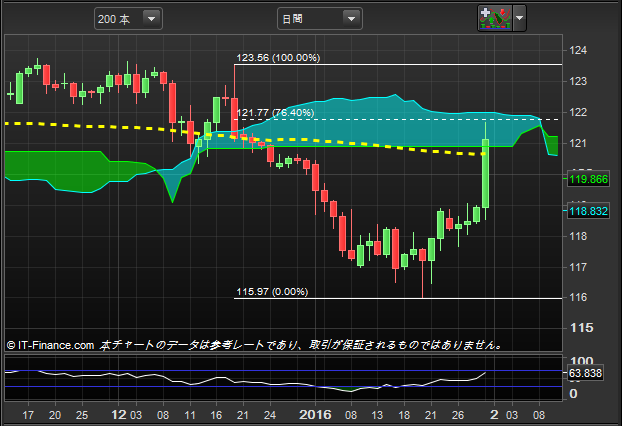
Task: Click the cyan 118.832 price tag
Action: (588, 211)
